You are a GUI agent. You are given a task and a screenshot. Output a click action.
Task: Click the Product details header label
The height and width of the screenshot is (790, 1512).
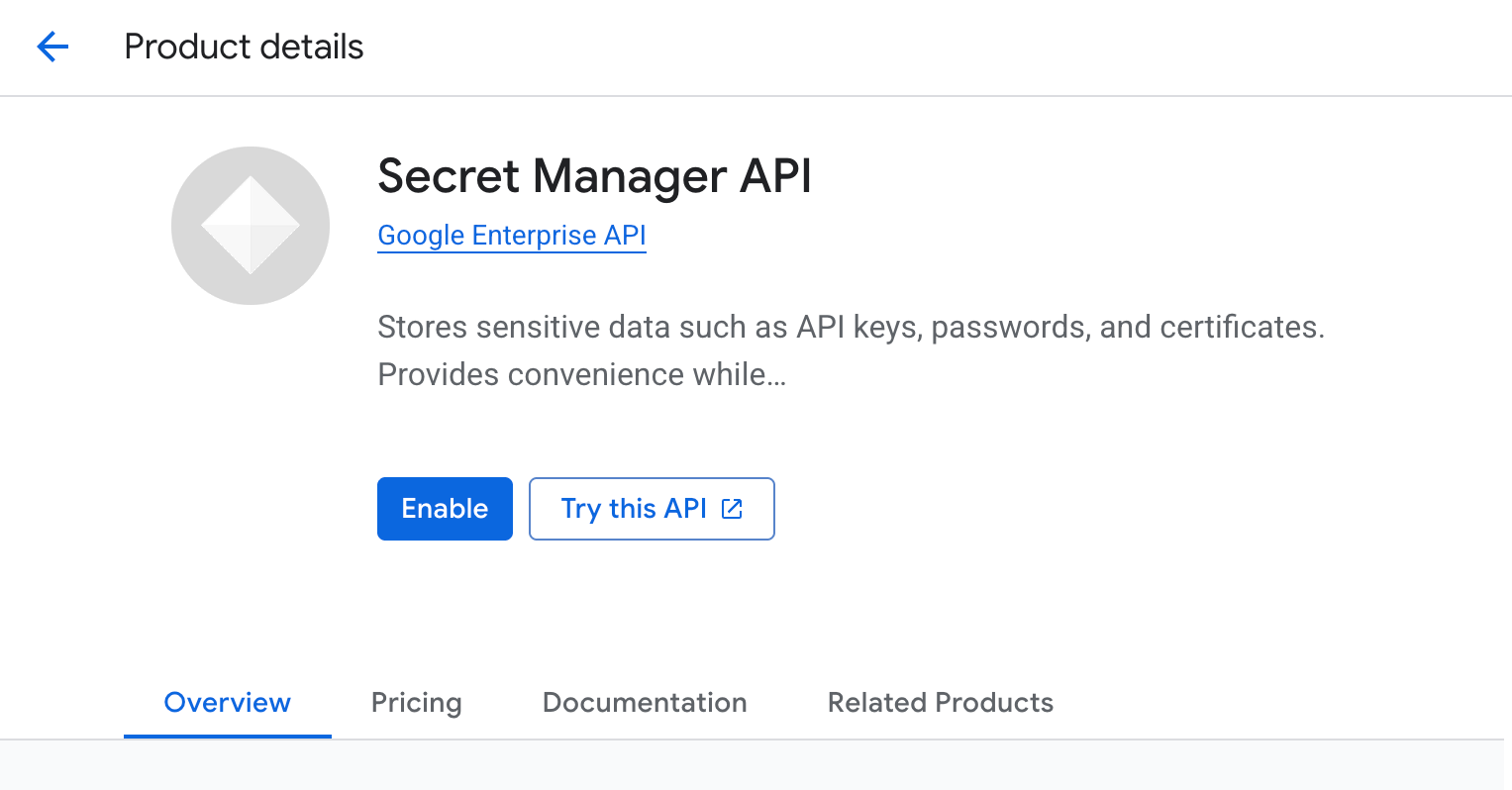click(243, 47)
